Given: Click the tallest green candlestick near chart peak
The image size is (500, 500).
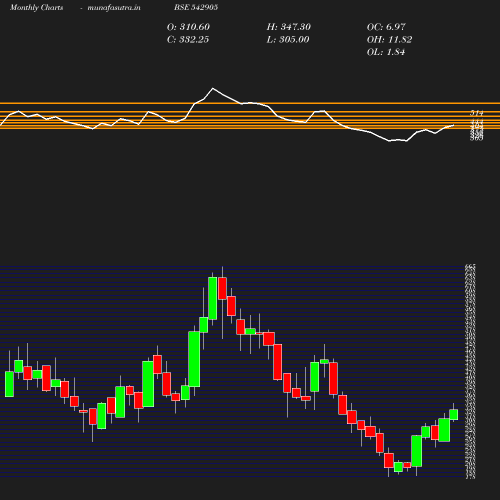Looking at the screenshot, I should (194, 359).
